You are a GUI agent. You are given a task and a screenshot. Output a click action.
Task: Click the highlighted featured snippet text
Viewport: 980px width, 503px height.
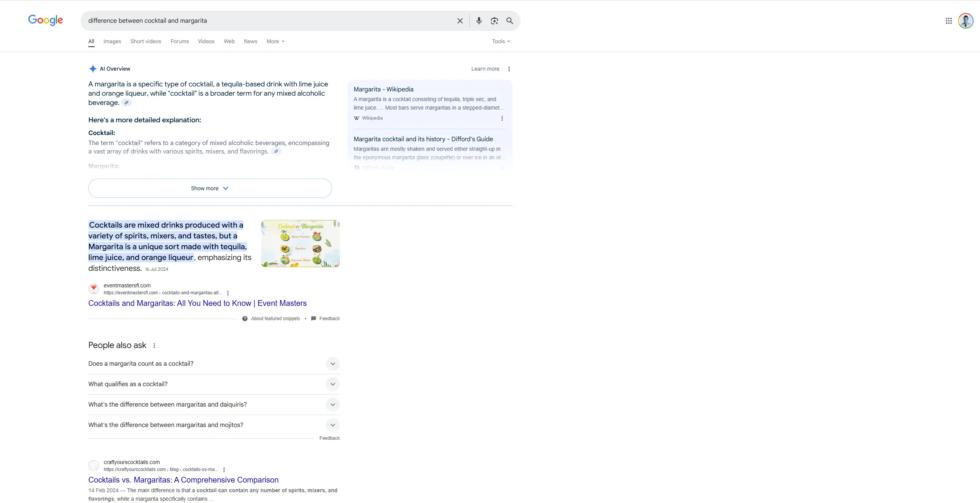pyautogui.click(x=168, y=241)
